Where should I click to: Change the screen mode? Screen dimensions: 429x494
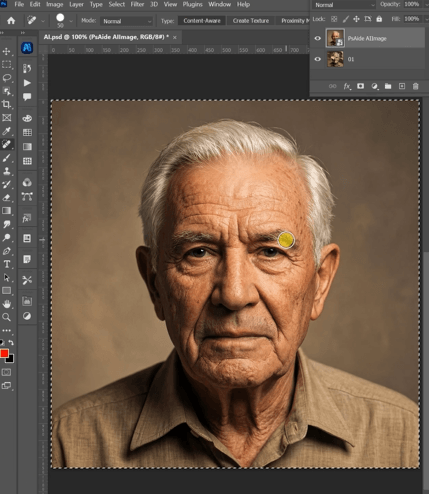click(6, 386)
